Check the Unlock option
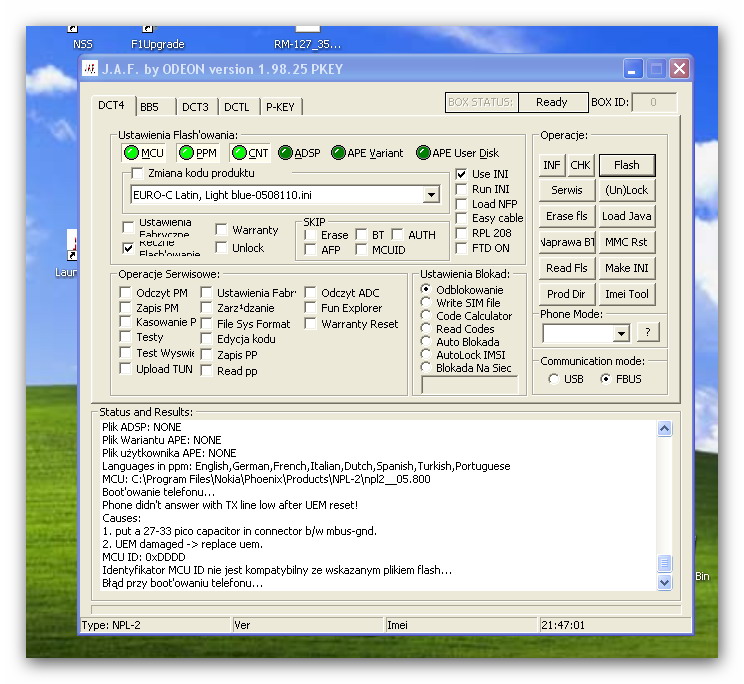This screenshot has height=684, width=744. coord(221,248)
